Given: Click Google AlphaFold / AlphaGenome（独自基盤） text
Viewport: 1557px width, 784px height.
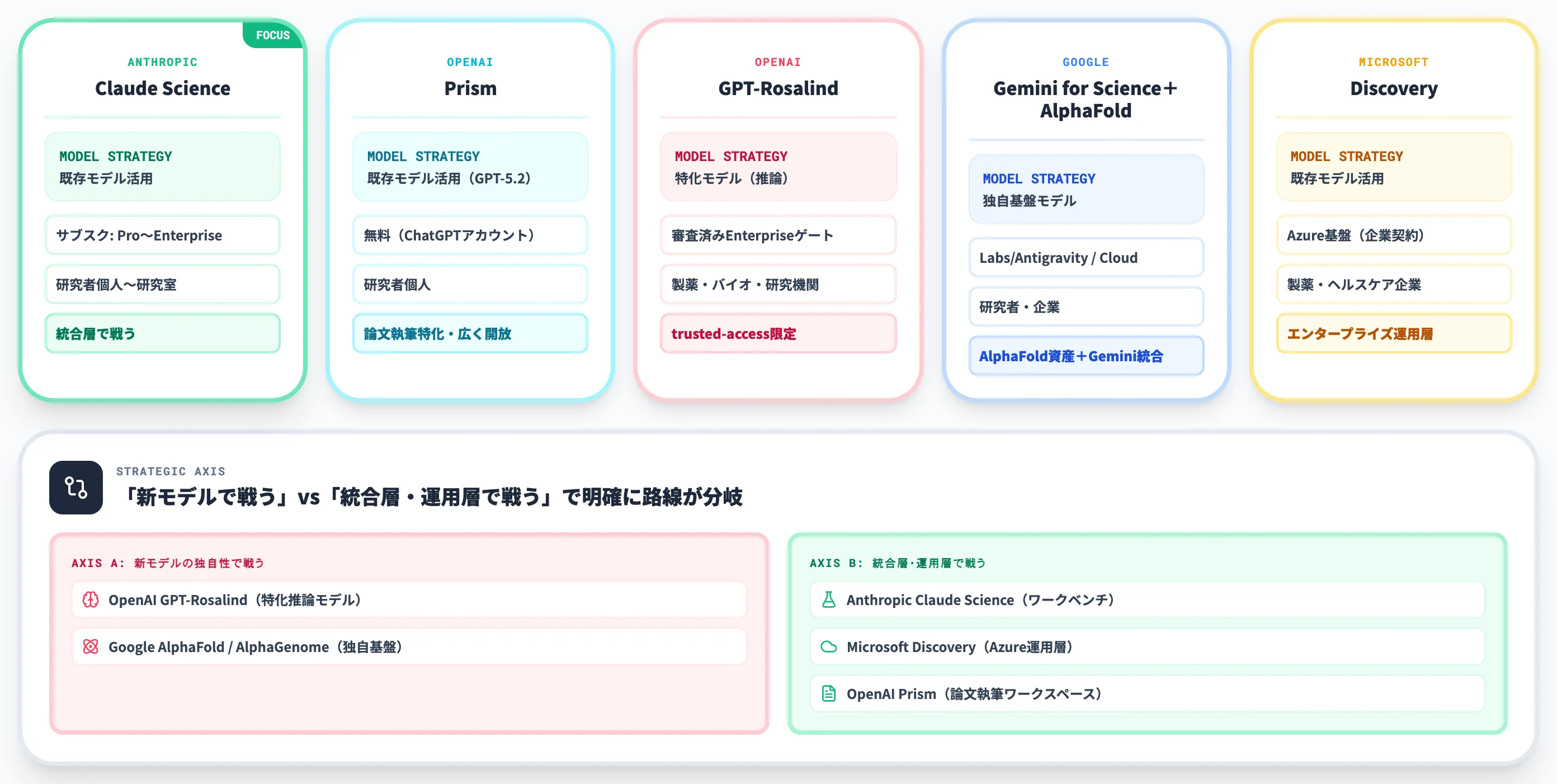Looking at the screenshot, I should pyautogui.click(x=257, y=647).
